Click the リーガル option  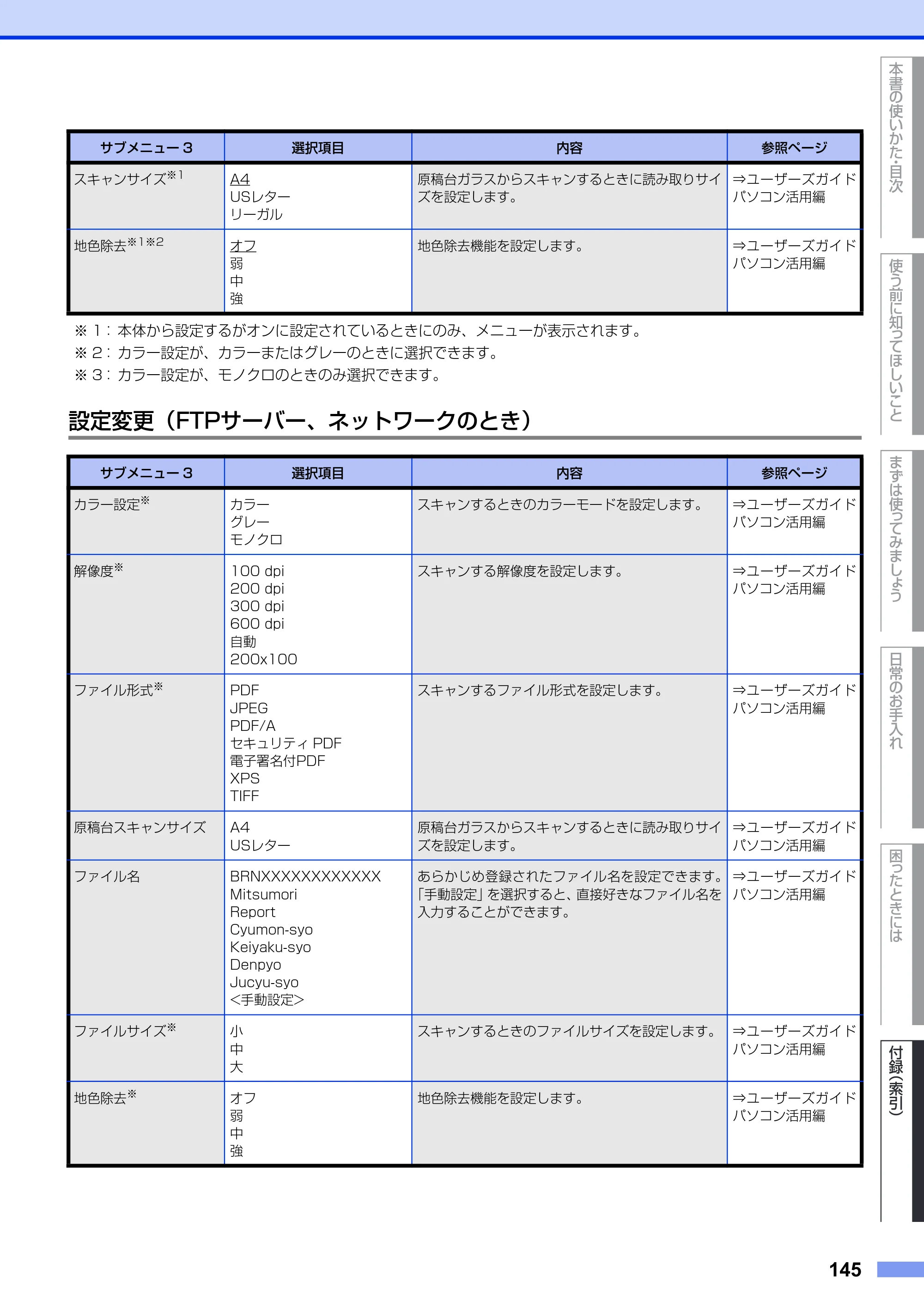[256, 214]
